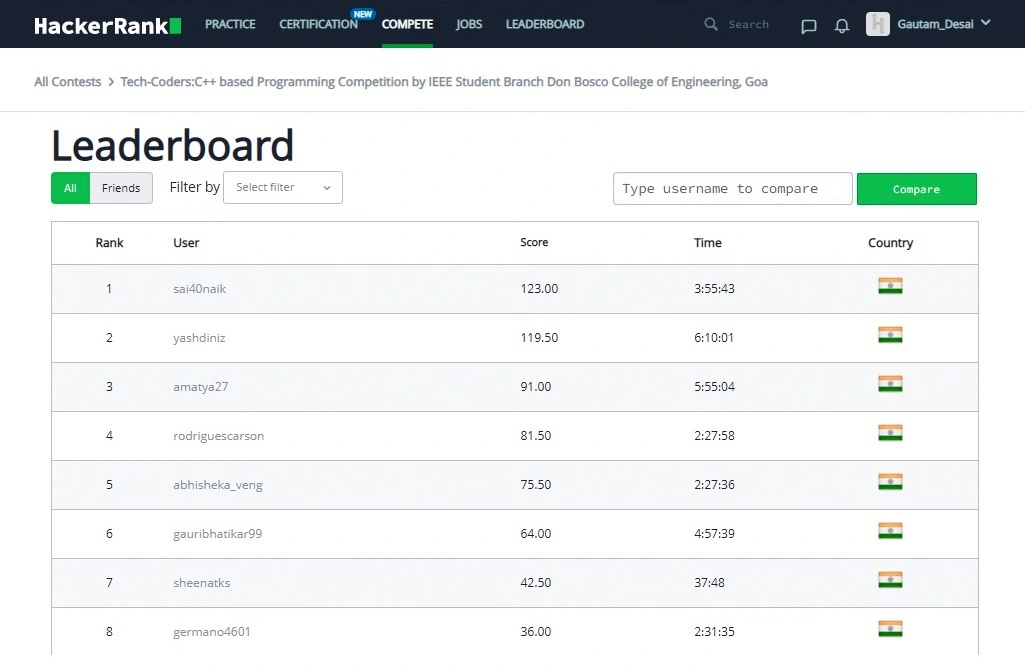Click India flag in yashdiniz row
The width and height of the screenshot is (1025, 666).
coord(890,335)
